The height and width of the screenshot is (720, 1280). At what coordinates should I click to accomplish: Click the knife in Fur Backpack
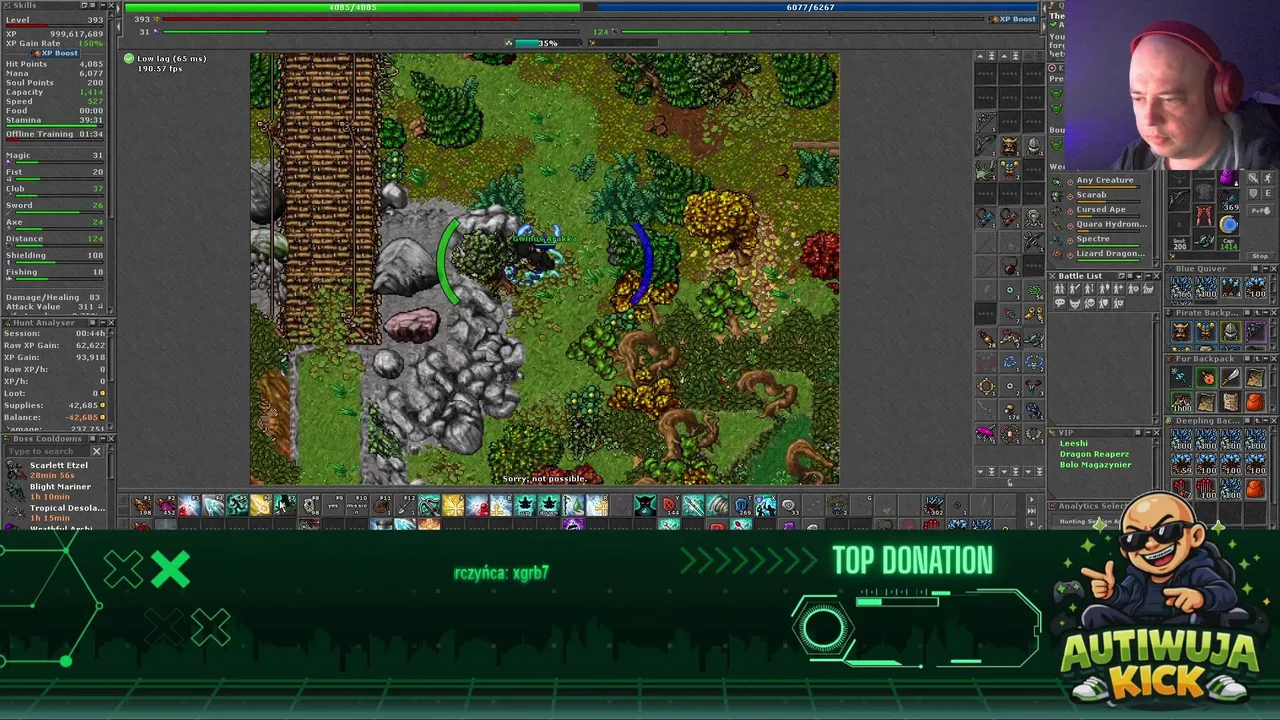tap(1231, 377)
